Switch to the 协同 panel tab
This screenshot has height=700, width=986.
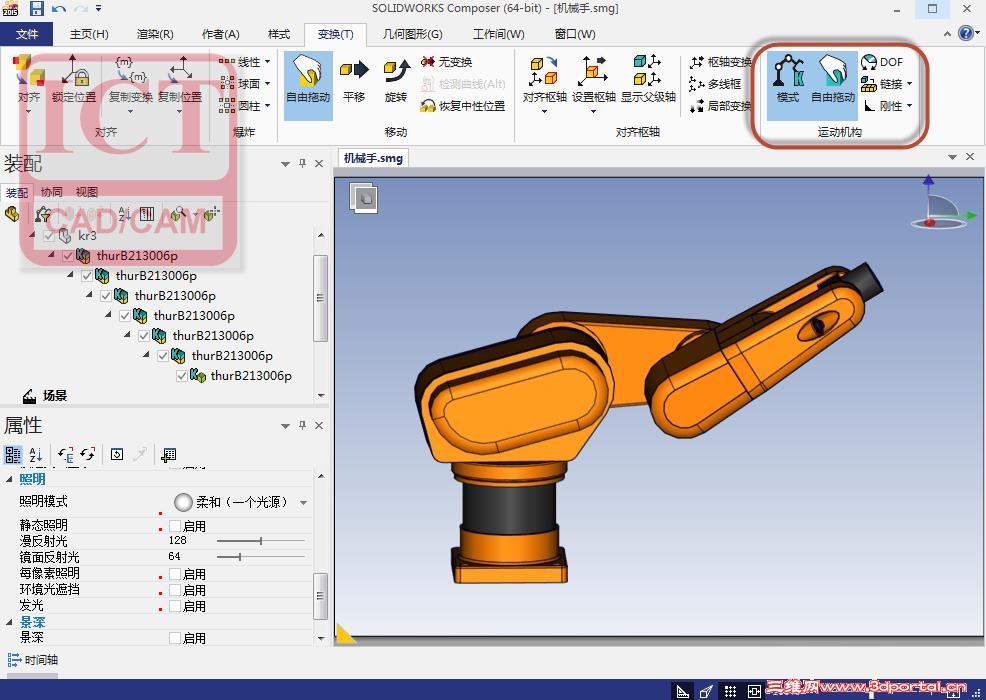click(x=52, y=192)
